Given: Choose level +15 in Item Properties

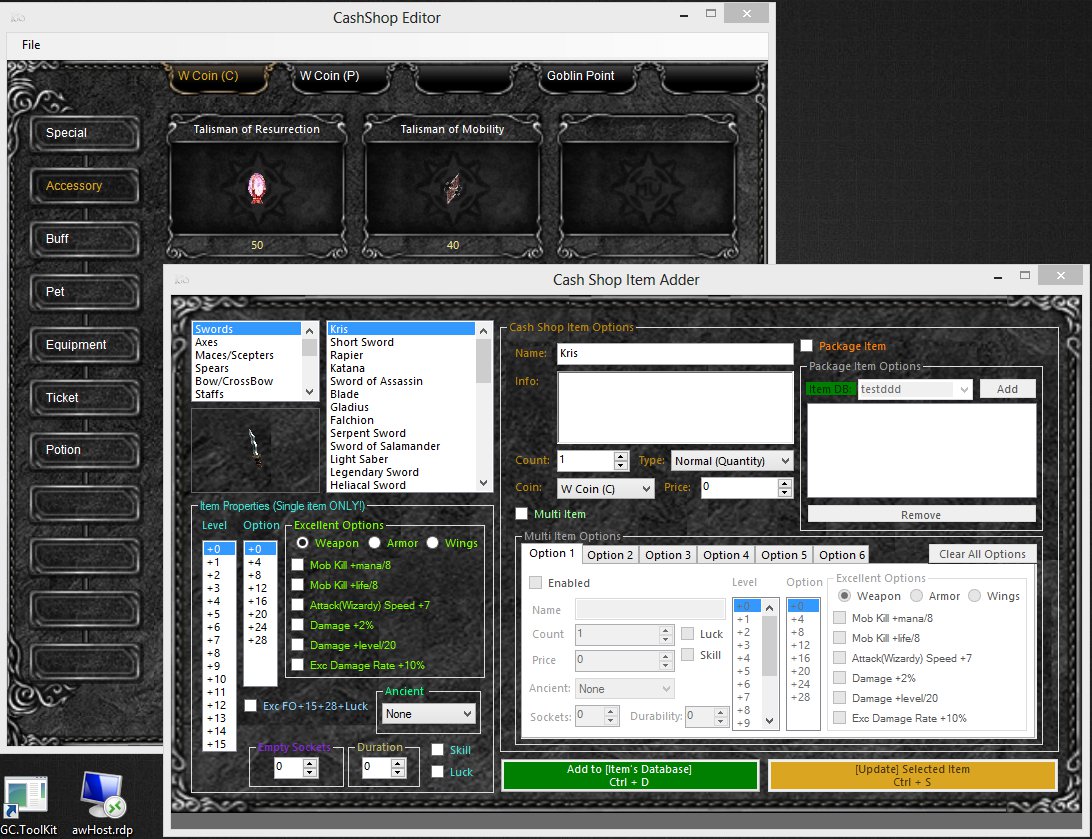Looking at the screenshot, I should [219, 744].
